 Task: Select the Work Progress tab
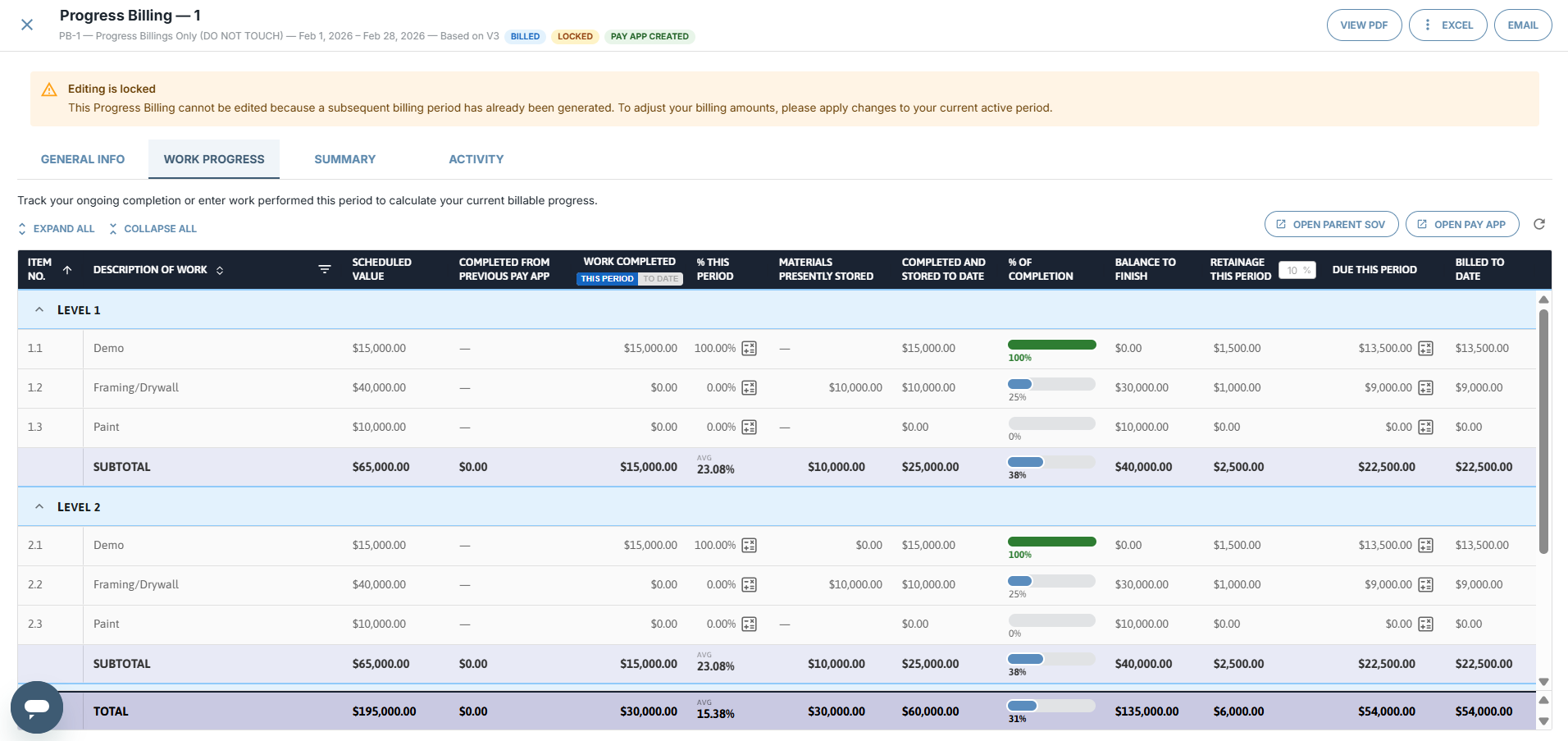214,159
